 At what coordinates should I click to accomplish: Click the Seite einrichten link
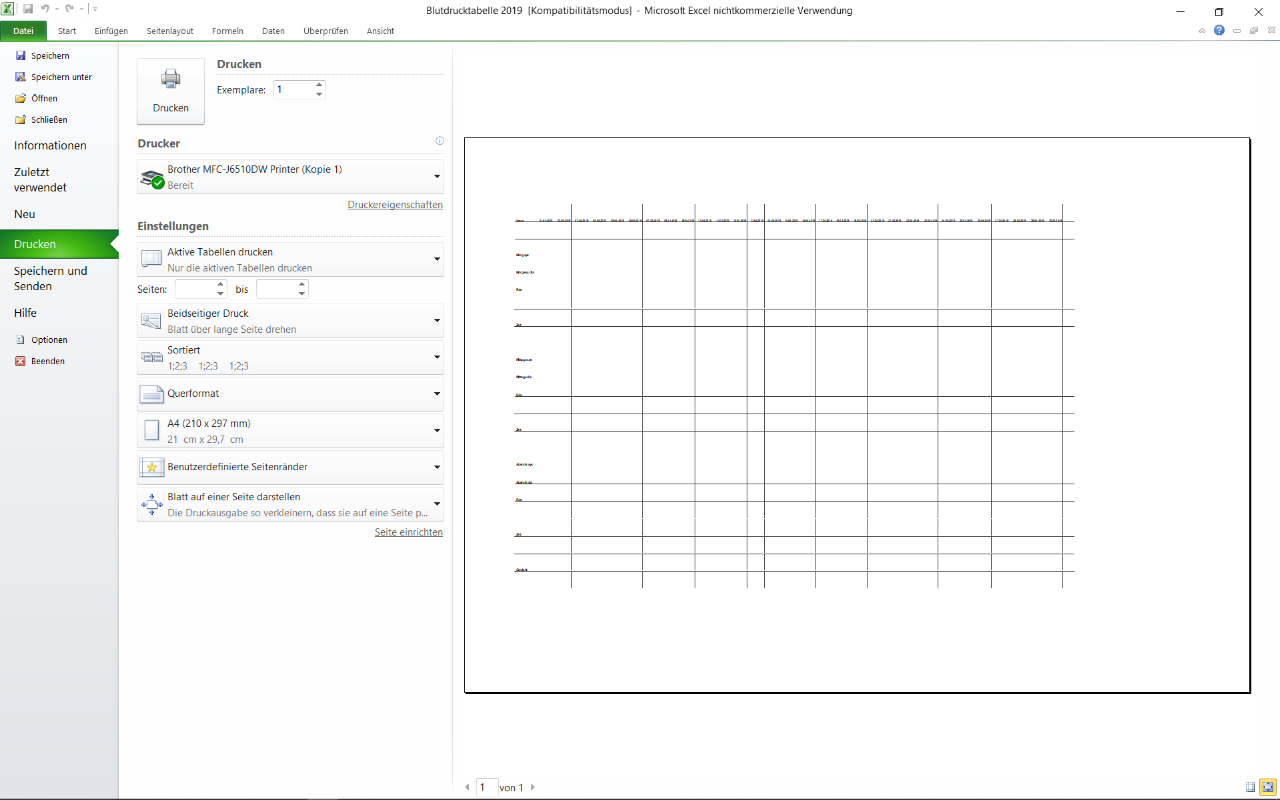[x=409, y=532]
